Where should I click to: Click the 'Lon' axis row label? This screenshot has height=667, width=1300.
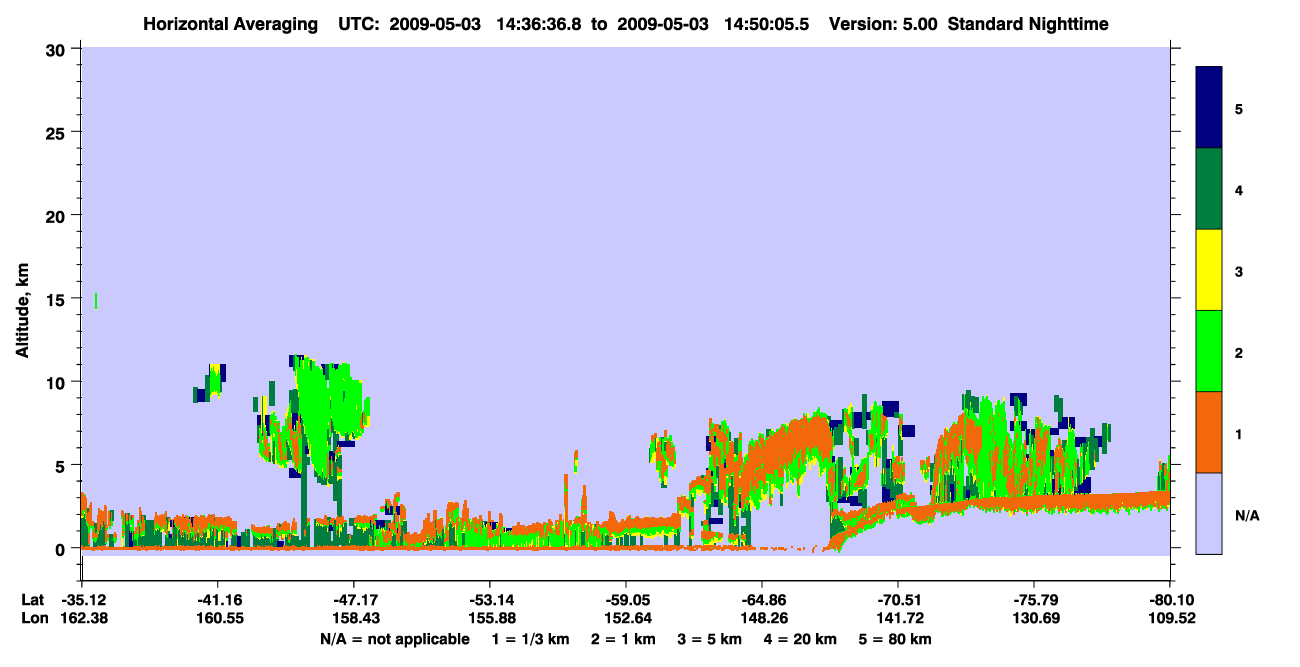pos(33,619)
